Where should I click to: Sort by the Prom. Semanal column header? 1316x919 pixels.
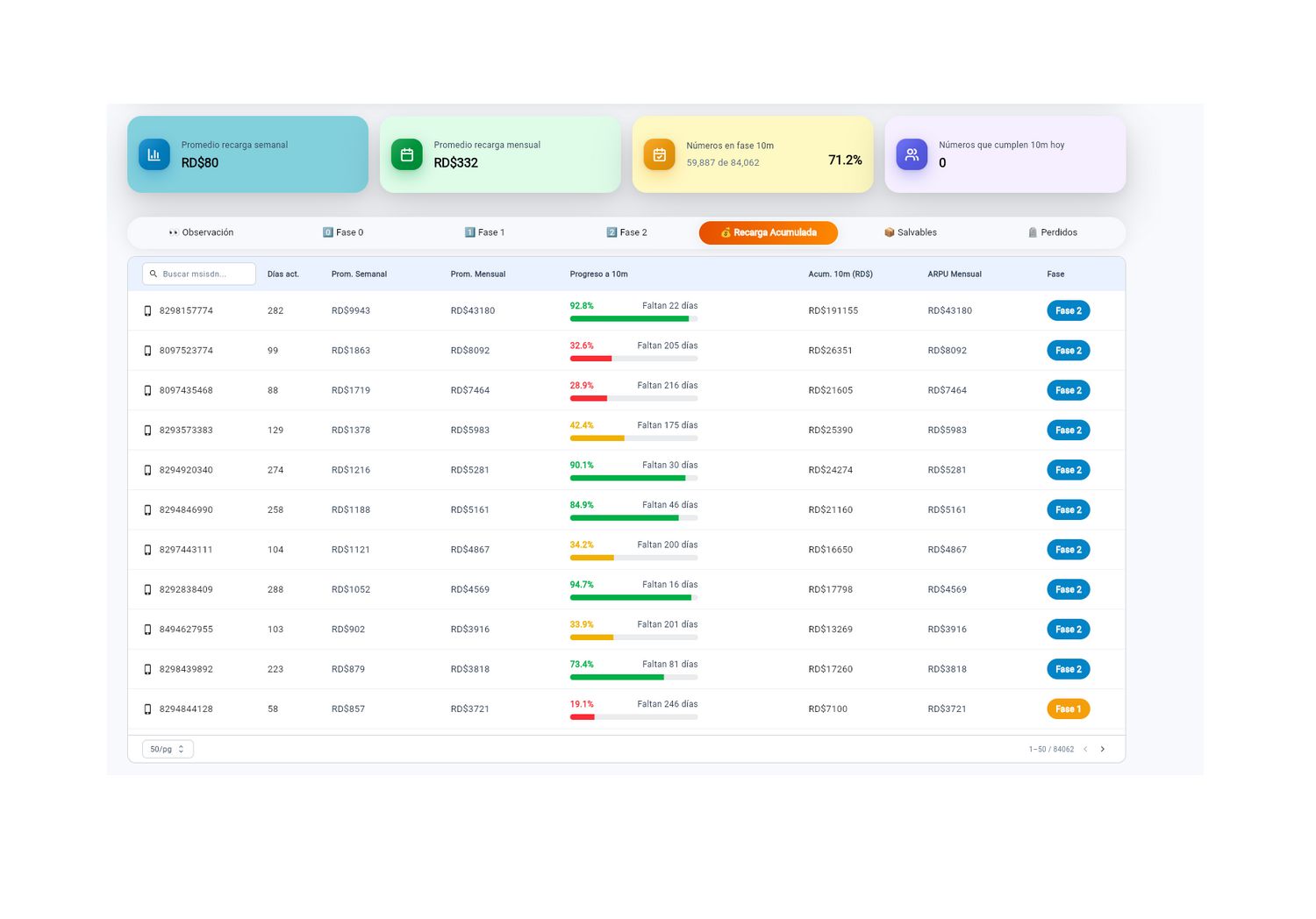pos(359,274)
